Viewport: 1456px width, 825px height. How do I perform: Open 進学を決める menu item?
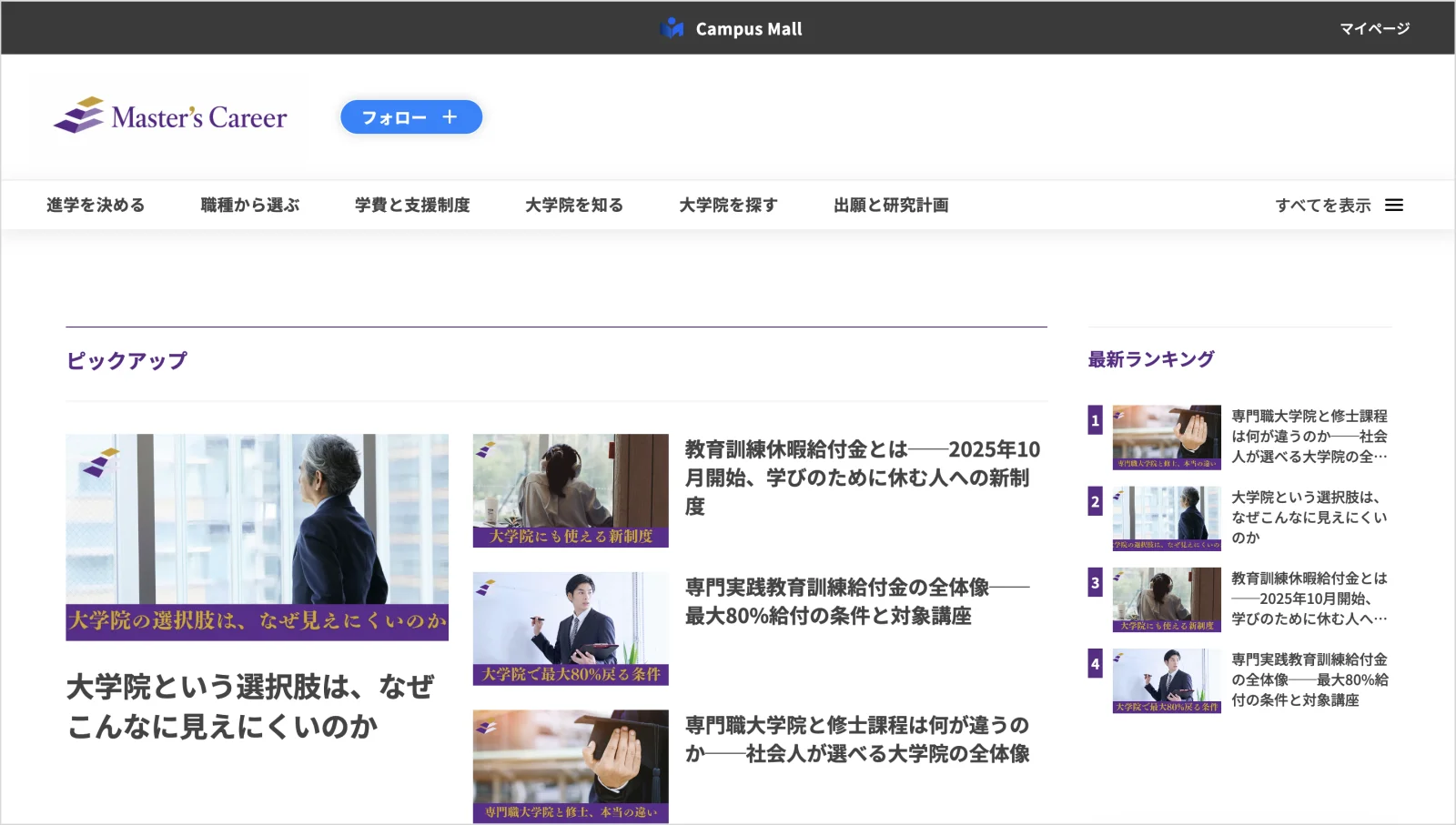pos(96,206)
